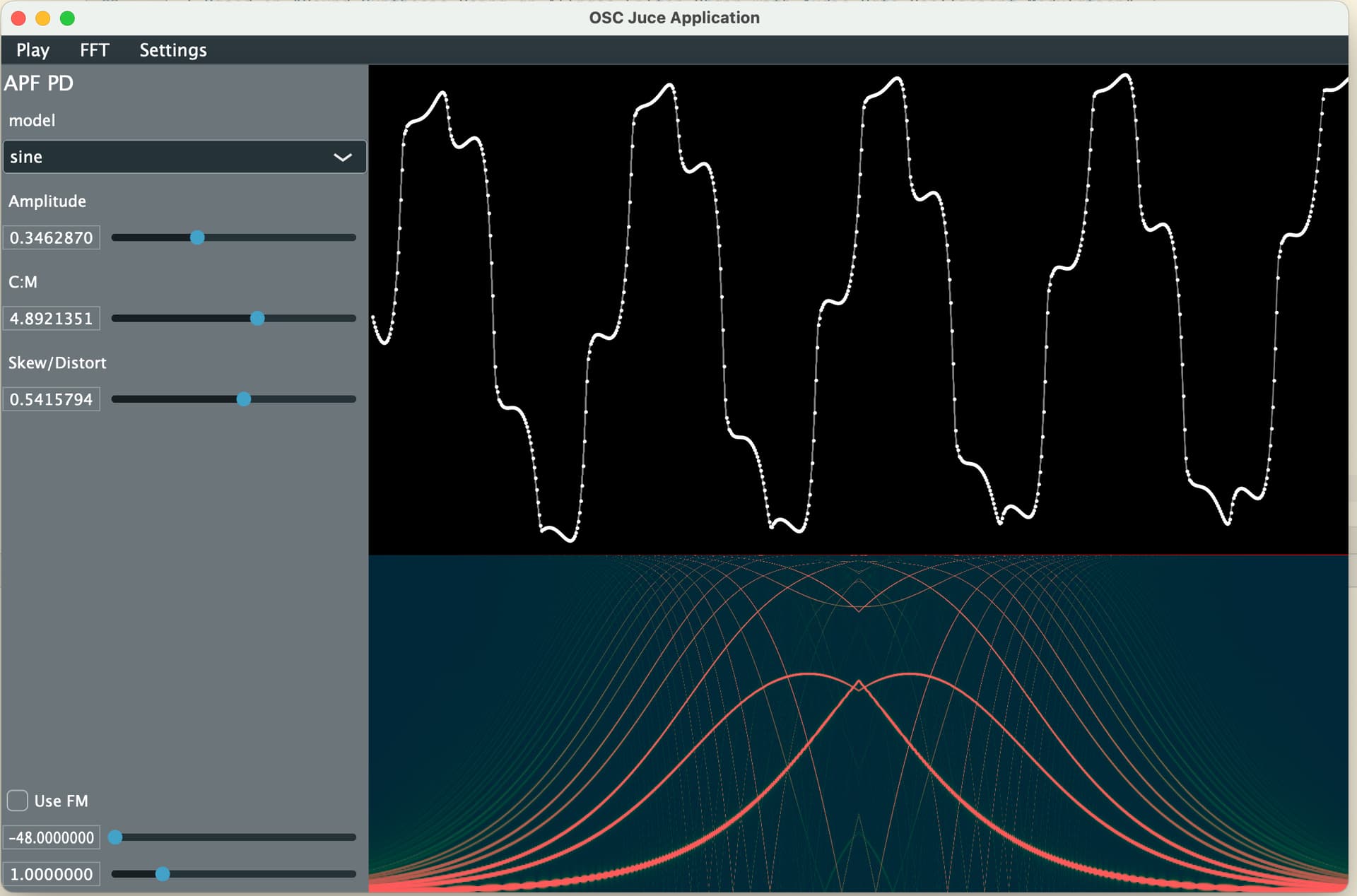The width and height of the screenshot is (1357, 896).
Task: Click the Skew/Distort slider thumb
Action: 244,399
